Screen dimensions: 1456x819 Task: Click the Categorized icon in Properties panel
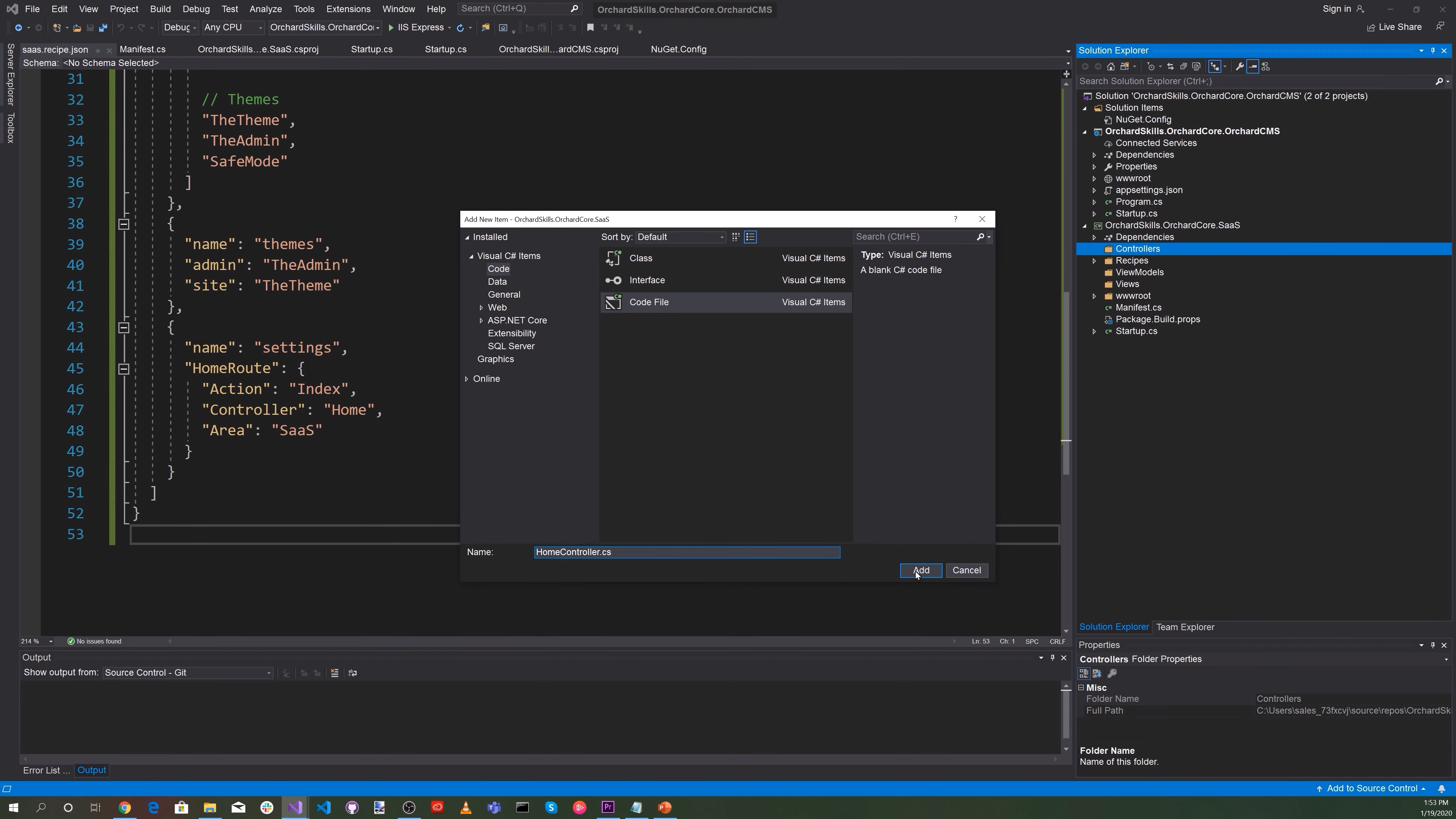pos(1084,674)
